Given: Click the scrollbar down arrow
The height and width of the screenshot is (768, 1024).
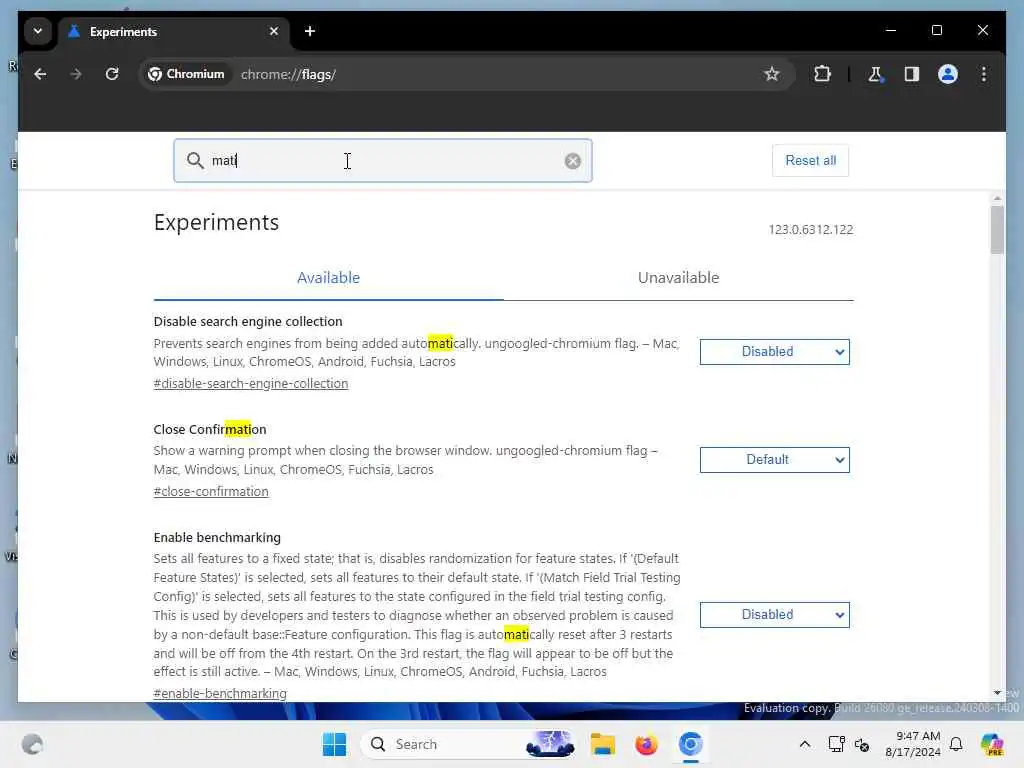Looking at the screenshot, I should (x=997, y=692).
